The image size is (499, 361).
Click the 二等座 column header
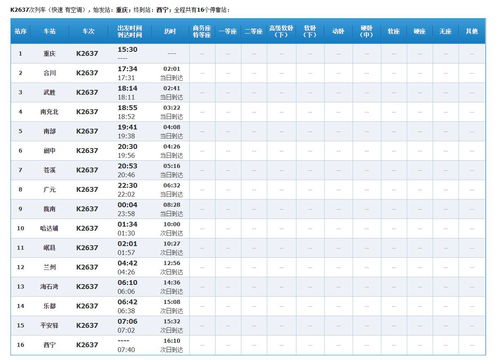(x=253, y=31)
